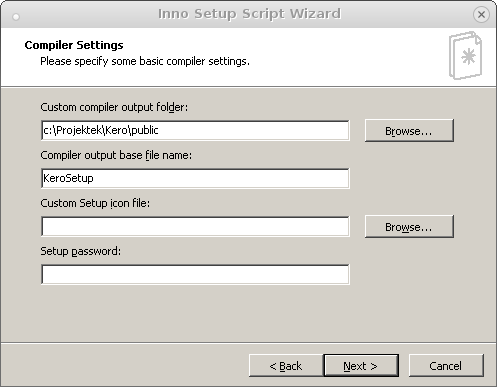
Task: Click the wizard script document icon
Action: [x=465, y=56]
